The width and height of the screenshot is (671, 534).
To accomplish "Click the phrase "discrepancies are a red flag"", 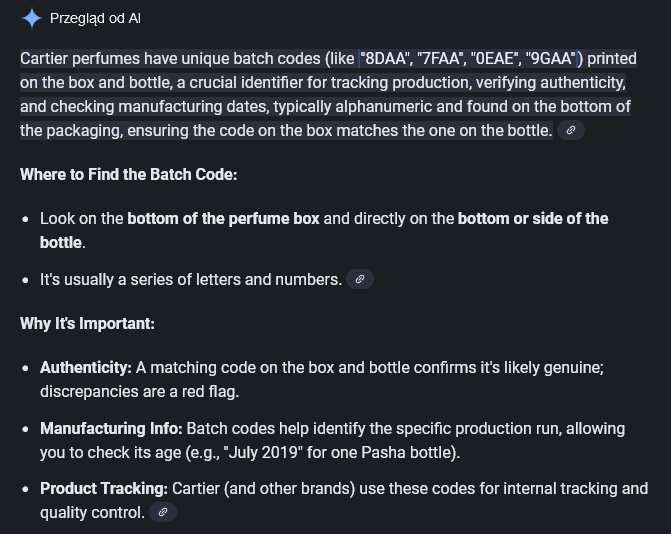I will (139, 391).
